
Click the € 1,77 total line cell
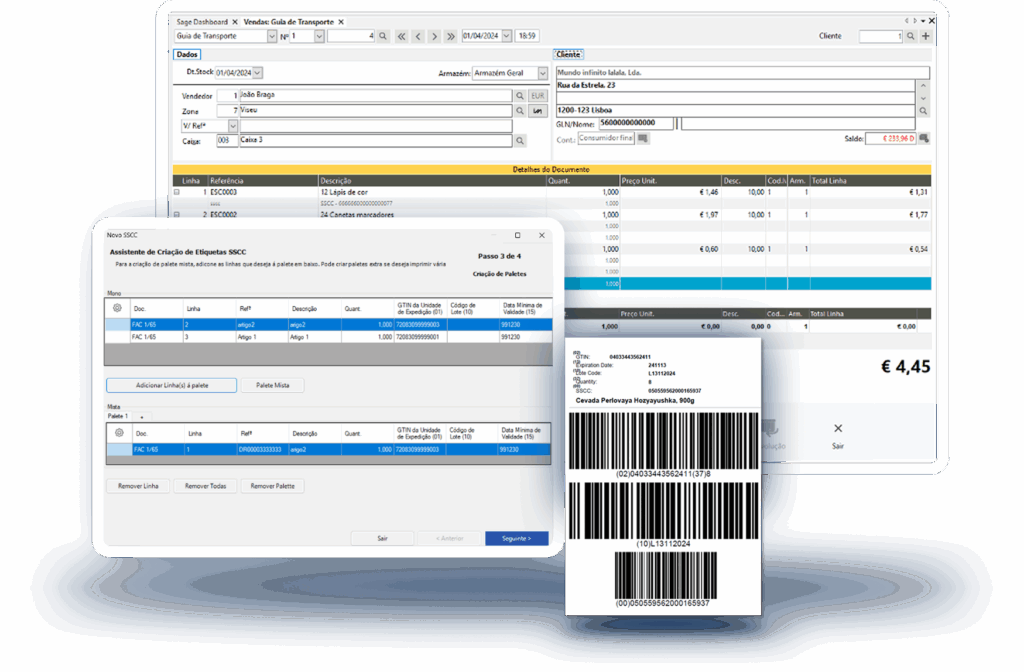(870, 215)
